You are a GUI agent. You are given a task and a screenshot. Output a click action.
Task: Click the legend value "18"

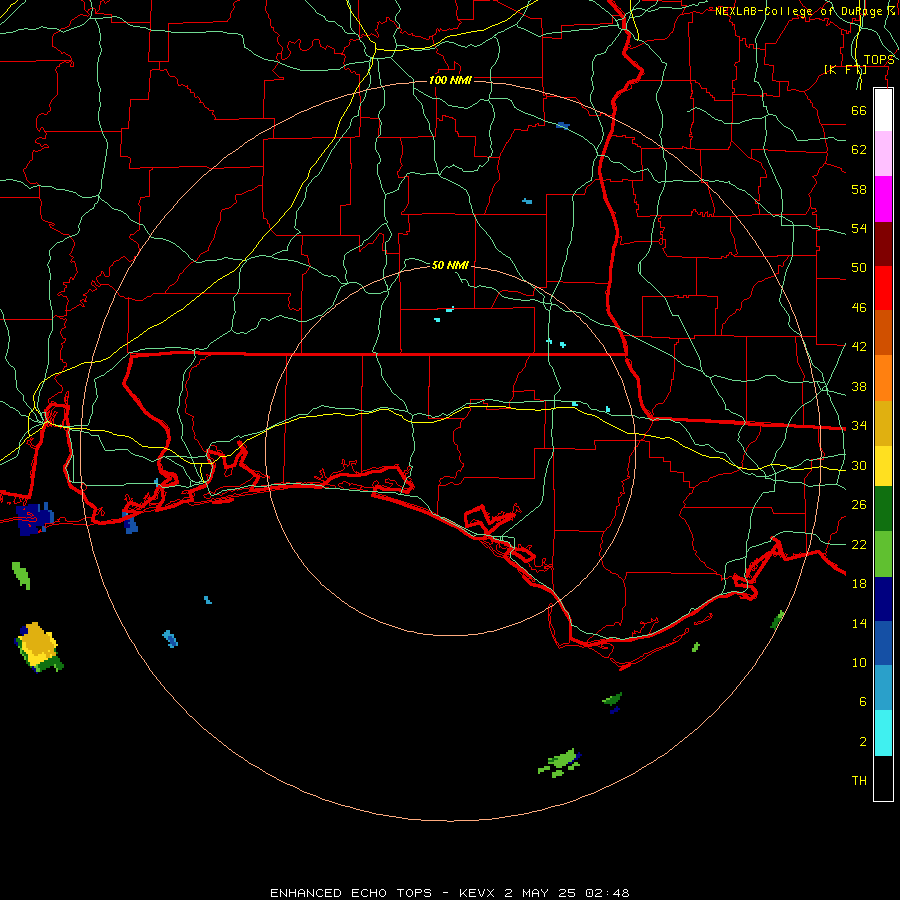click(x=859, y=584)
